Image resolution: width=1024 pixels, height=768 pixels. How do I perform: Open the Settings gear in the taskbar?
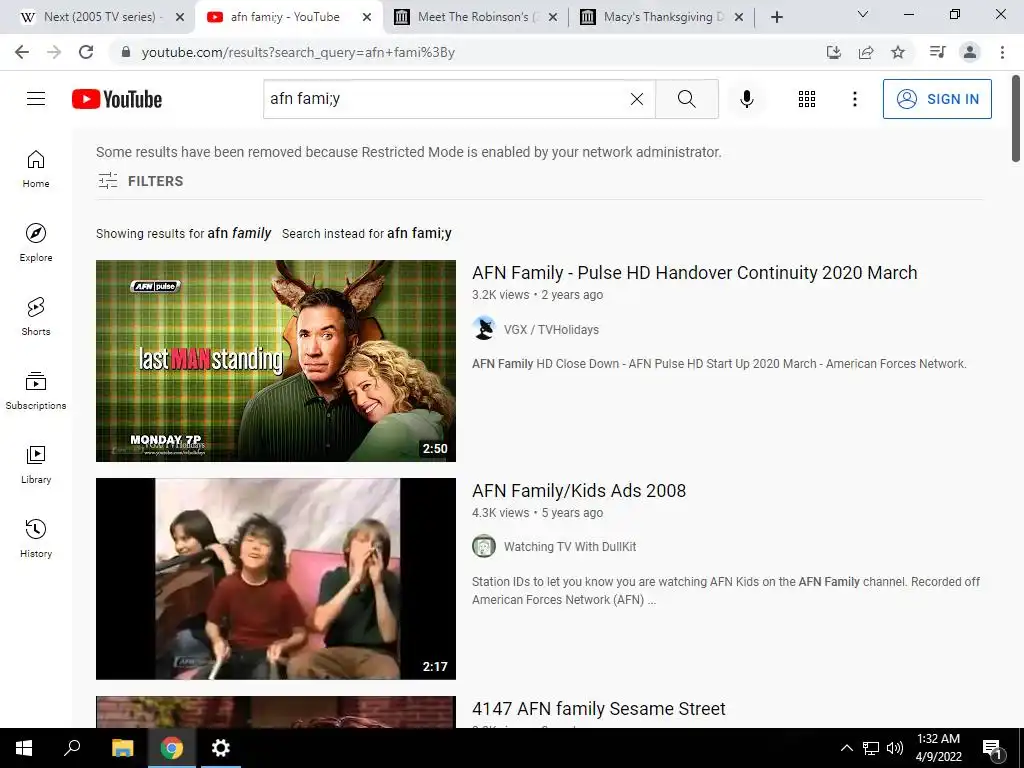coord(221,748)
